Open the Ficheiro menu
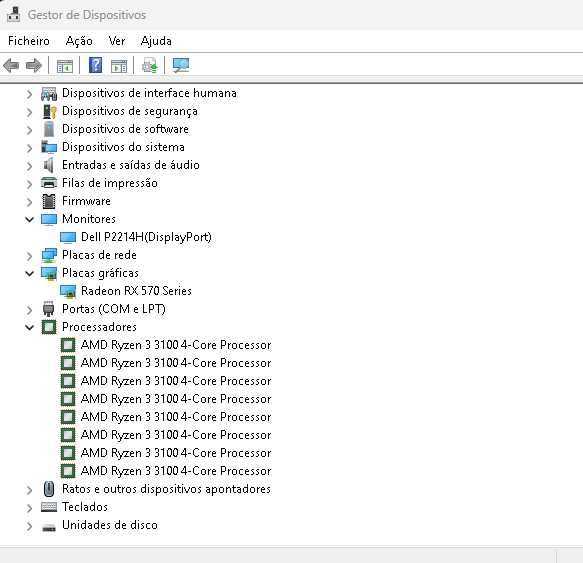The image size is (583, 563). (x=29, y=41)
